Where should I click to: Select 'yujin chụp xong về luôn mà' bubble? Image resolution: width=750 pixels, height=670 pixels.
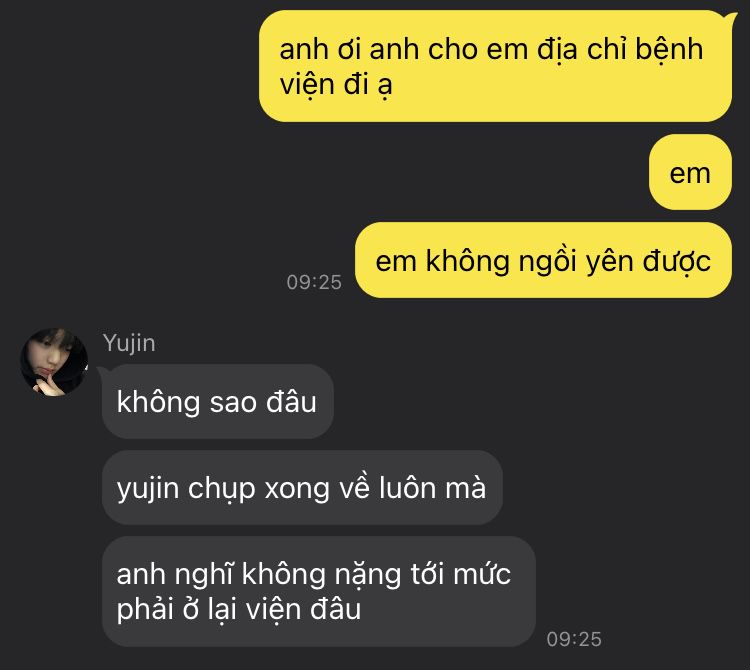coord(302,488)
